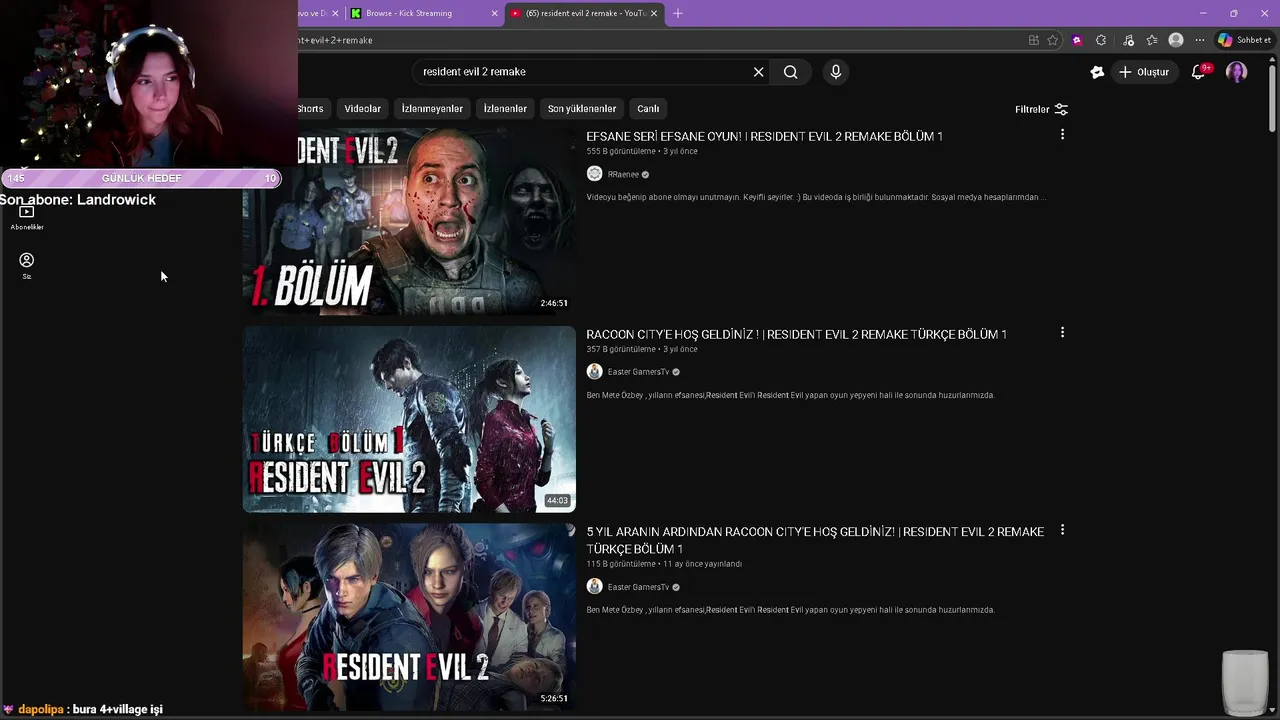Screen dimensions: 1280x720
Task: Click the magnifying glass search button
Action: 791,72
